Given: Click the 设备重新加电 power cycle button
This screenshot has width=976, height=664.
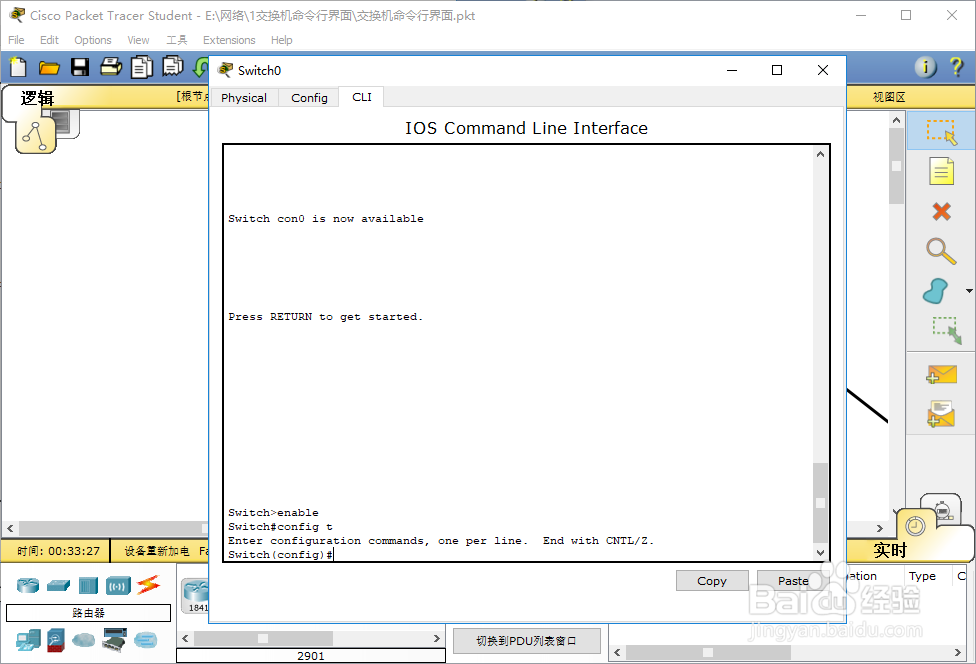Looking at the screenshot, I should (x=156, y=551).
